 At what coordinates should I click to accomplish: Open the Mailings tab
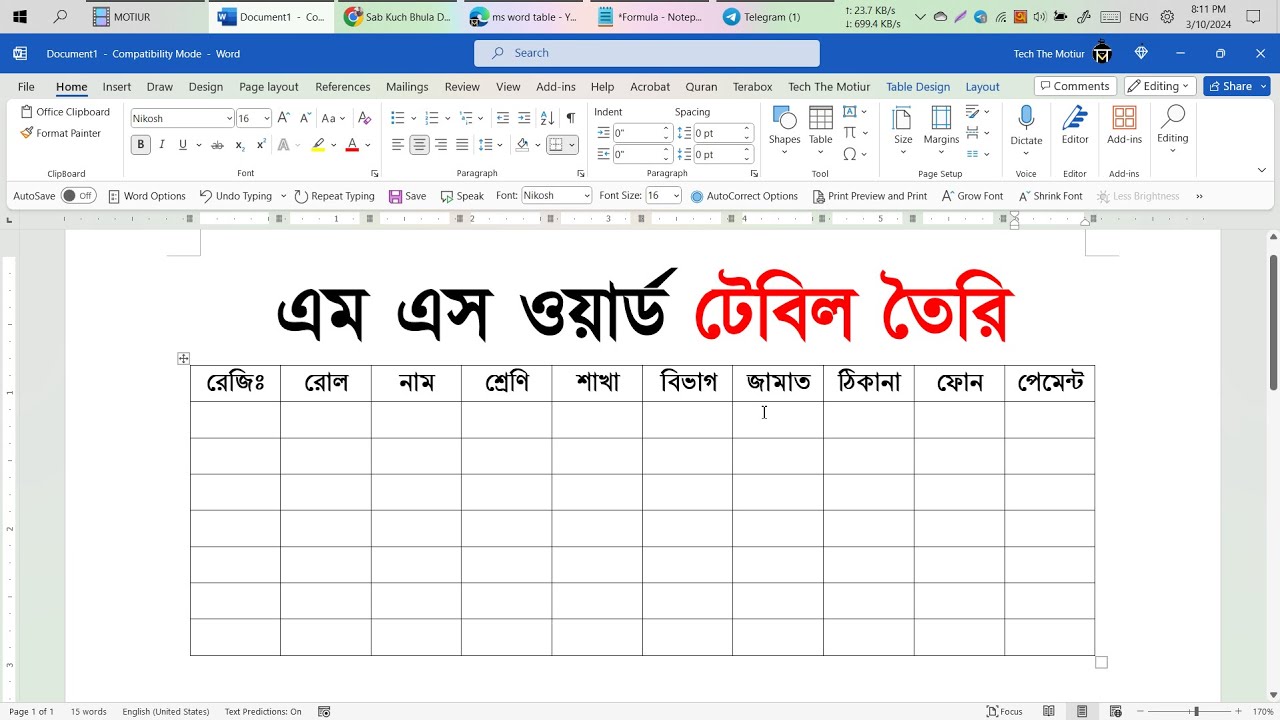coord(407,87)
